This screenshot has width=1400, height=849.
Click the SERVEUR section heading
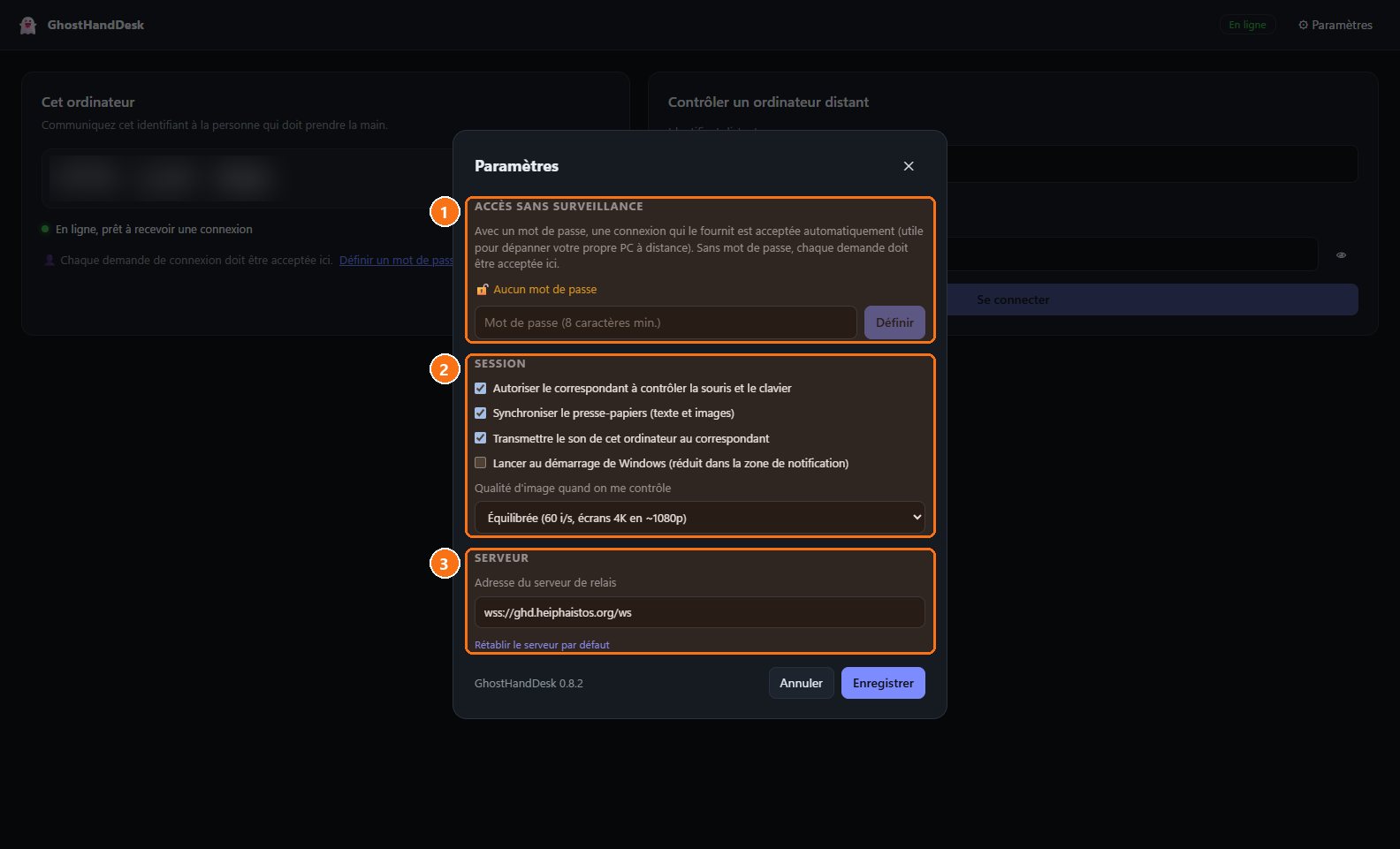[501, 558]
